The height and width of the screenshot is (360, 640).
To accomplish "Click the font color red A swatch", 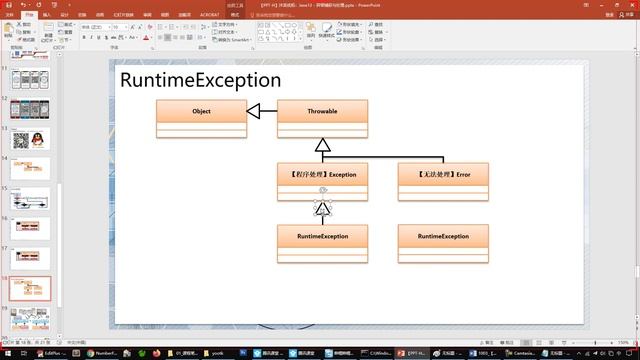I will tap(146, 38).
